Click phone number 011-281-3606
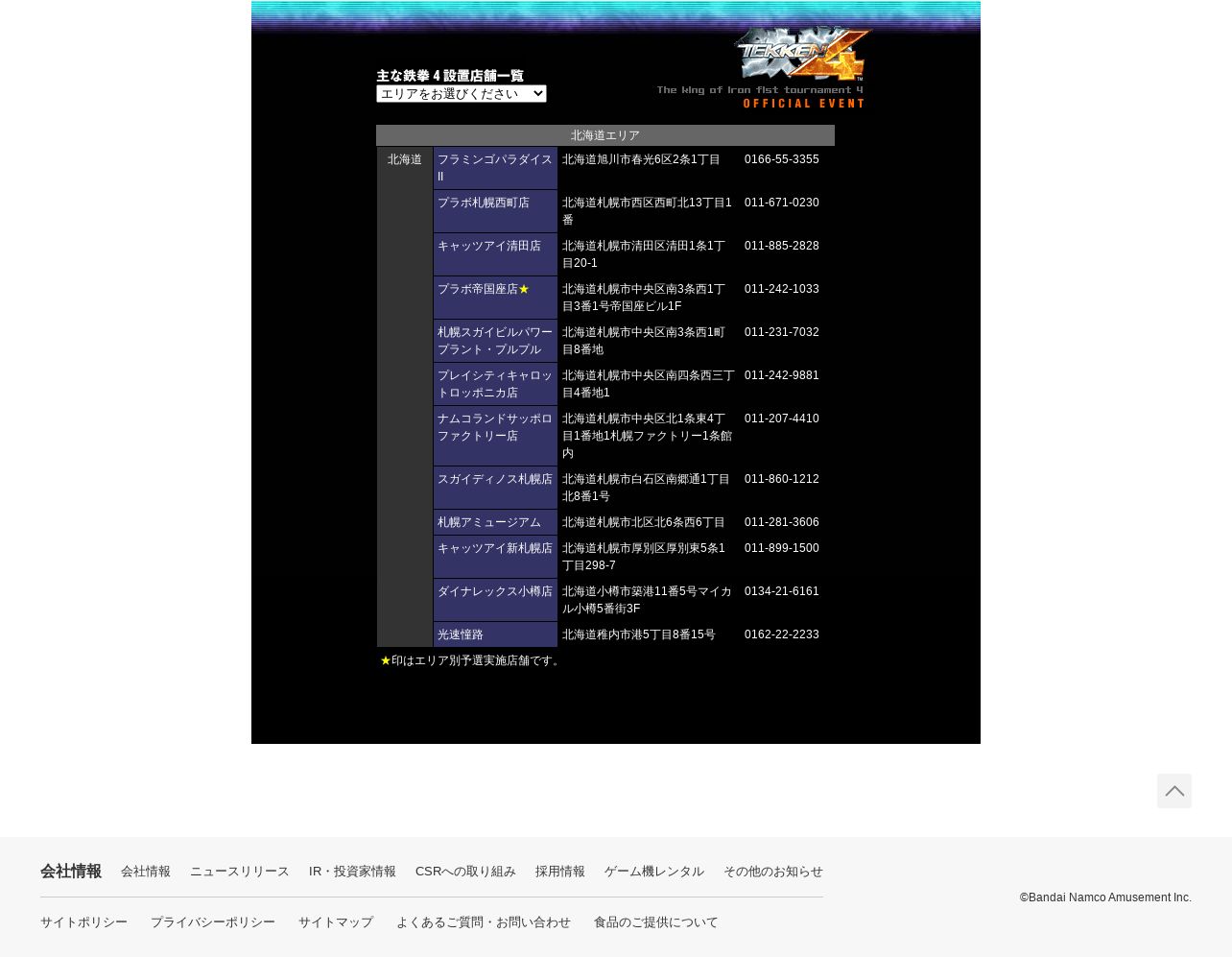This screenshot has width=1232, height=957. click(x=782, y=522)
